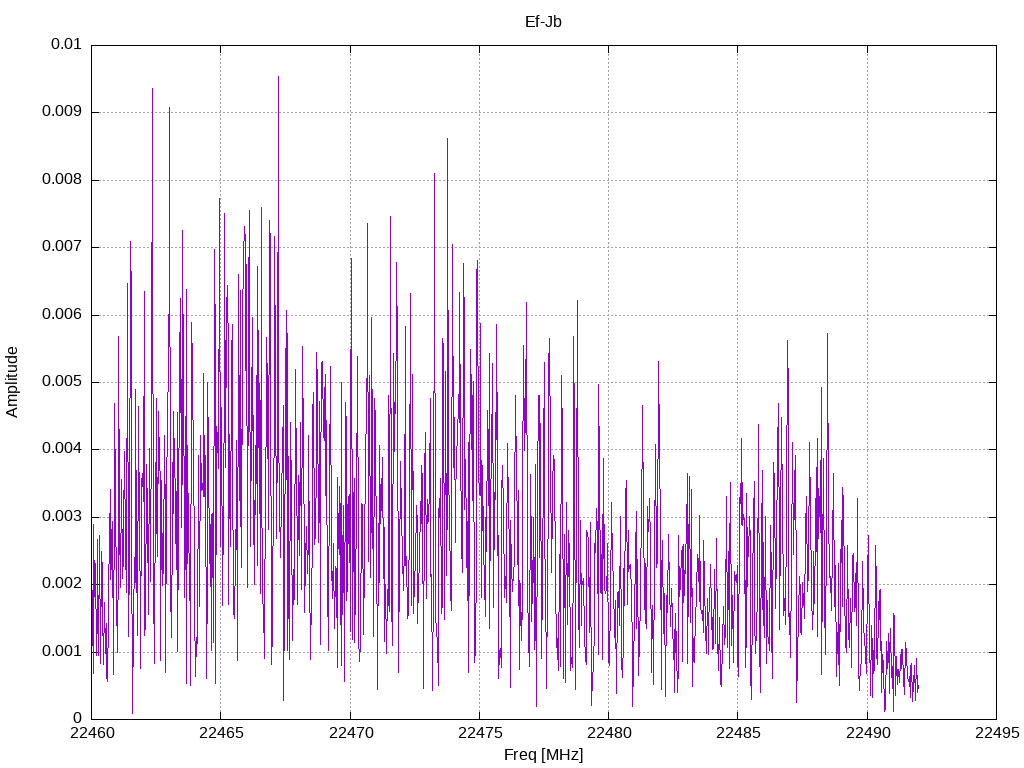Image resolution: width=1024 pixels, height=768 pixels.
Task: Click the x-axis tick label '22460'
Action: (x=92, y=733)
